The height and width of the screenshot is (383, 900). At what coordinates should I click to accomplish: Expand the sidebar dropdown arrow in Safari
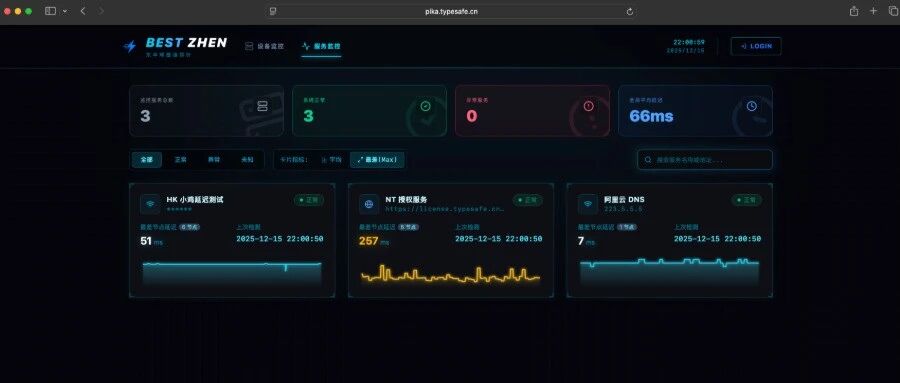click(x=64, y=11)
